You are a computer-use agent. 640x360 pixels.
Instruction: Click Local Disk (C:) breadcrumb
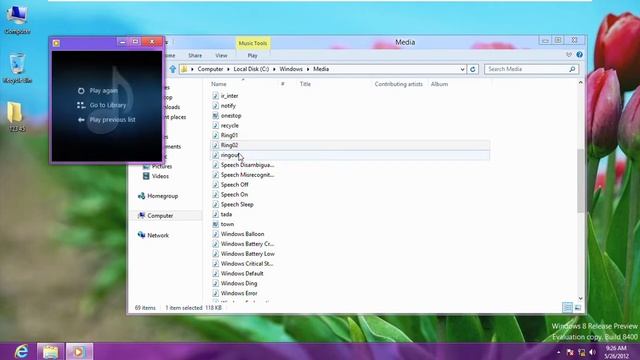tap(251, 69)
